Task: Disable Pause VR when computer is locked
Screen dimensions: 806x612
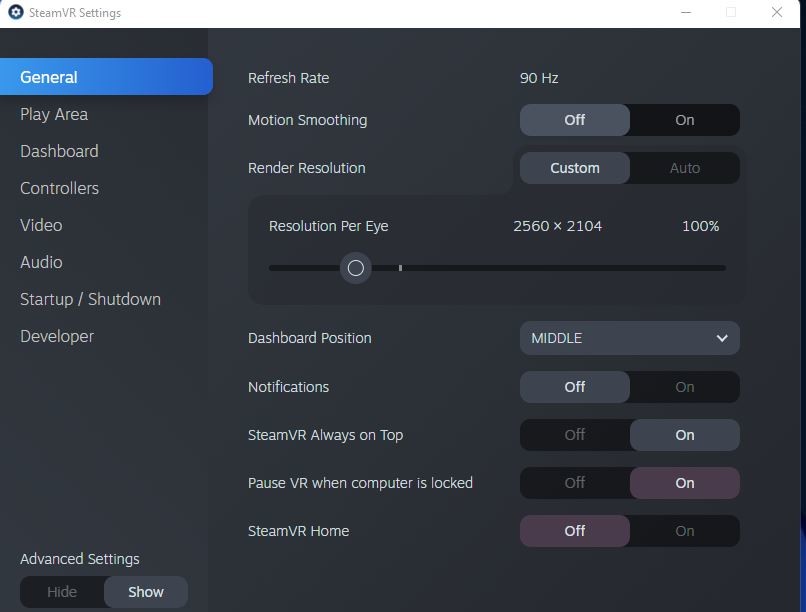Action: [x=575, y=483]
